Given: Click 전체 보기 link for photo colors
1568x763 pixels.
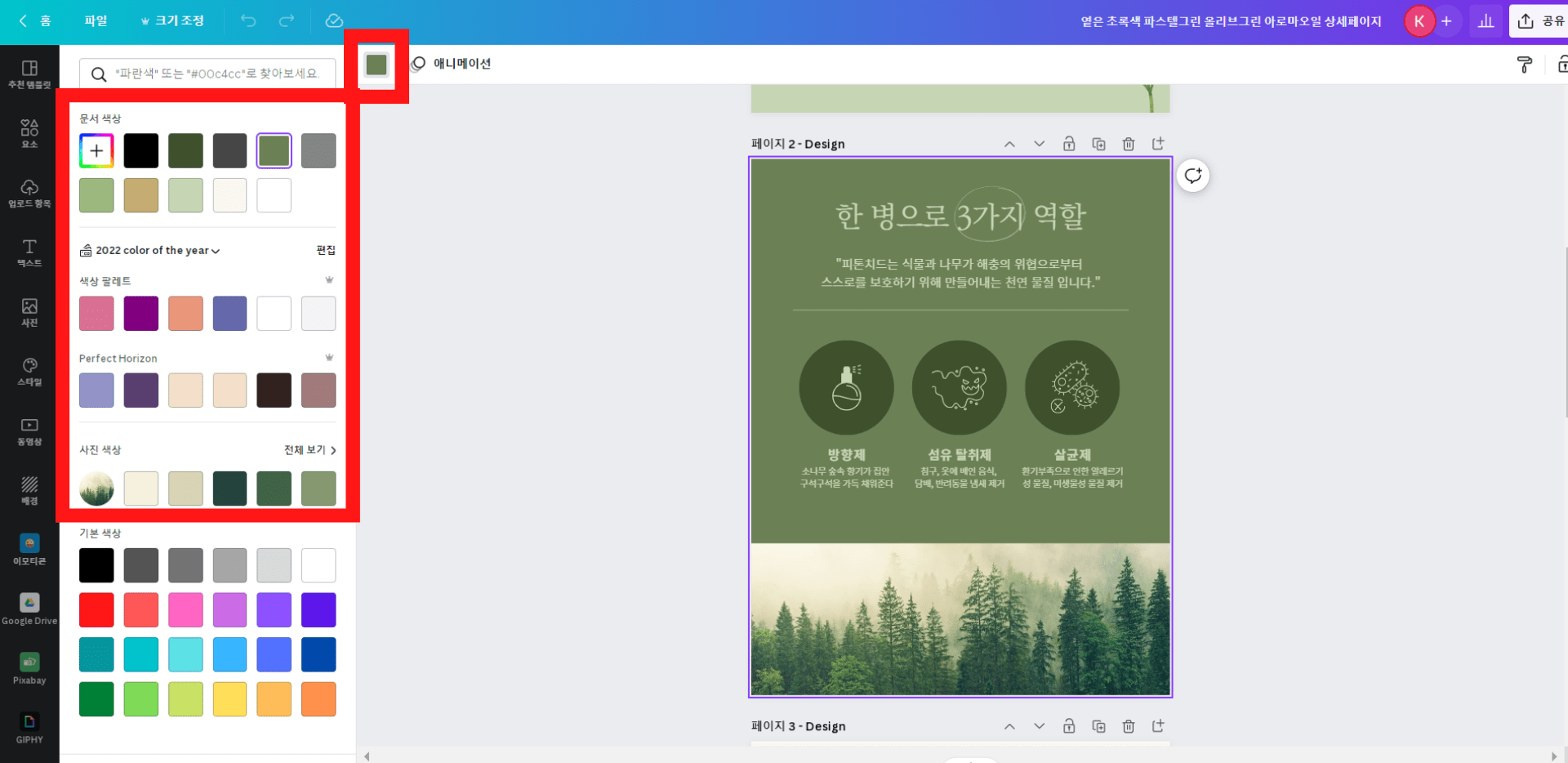Looking at the screenshot, I should (310, 450).
